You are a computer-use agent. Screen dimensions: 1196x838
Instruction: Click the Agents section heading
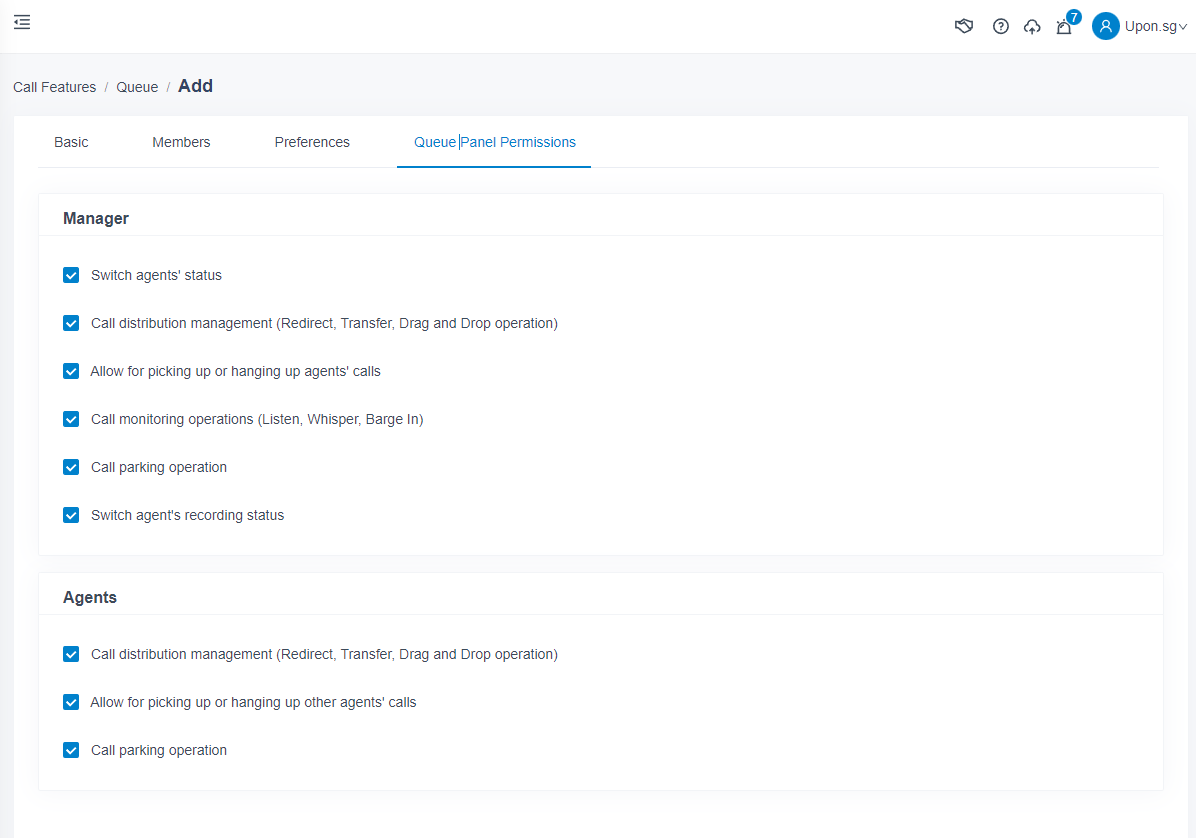89,598
